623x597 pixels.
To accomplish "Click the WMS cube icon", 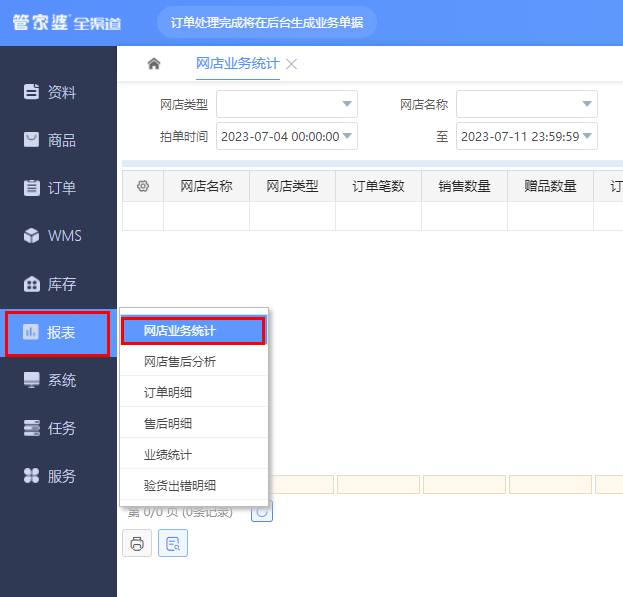I will pos(31,236).
